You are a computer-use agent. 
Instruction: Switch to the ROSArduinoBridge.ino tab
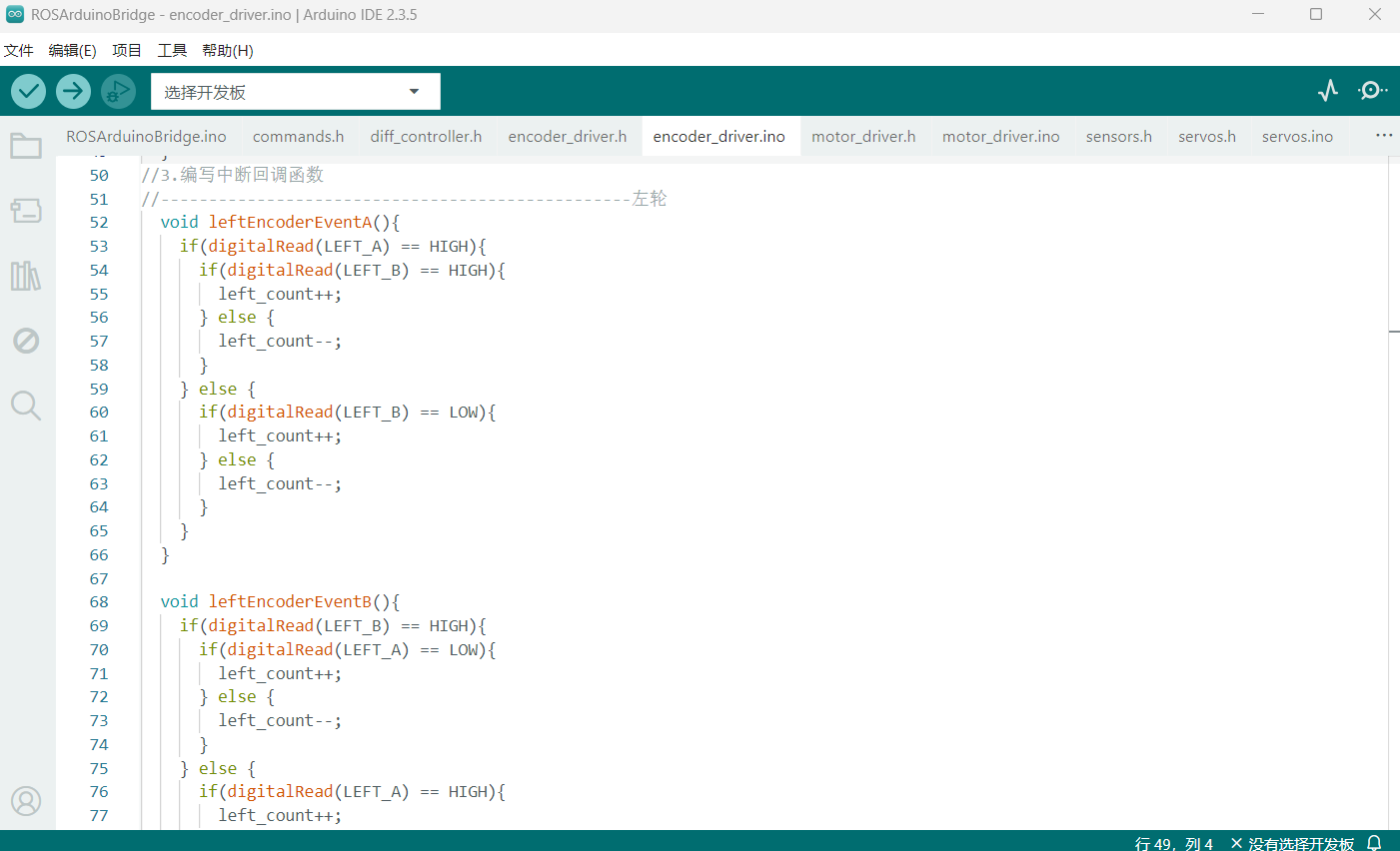click(146, 136)
